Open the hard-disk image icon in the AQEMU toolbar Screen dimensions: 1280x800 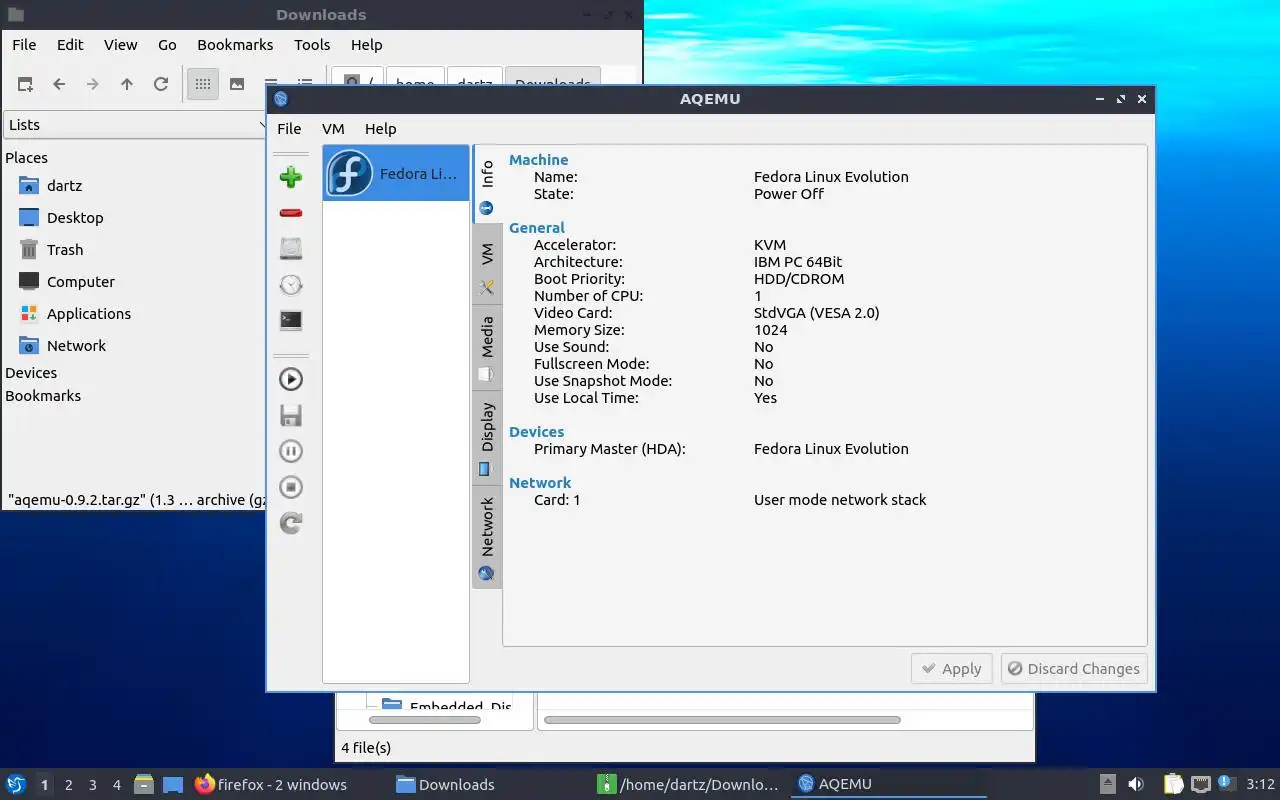tap(291, 249)
